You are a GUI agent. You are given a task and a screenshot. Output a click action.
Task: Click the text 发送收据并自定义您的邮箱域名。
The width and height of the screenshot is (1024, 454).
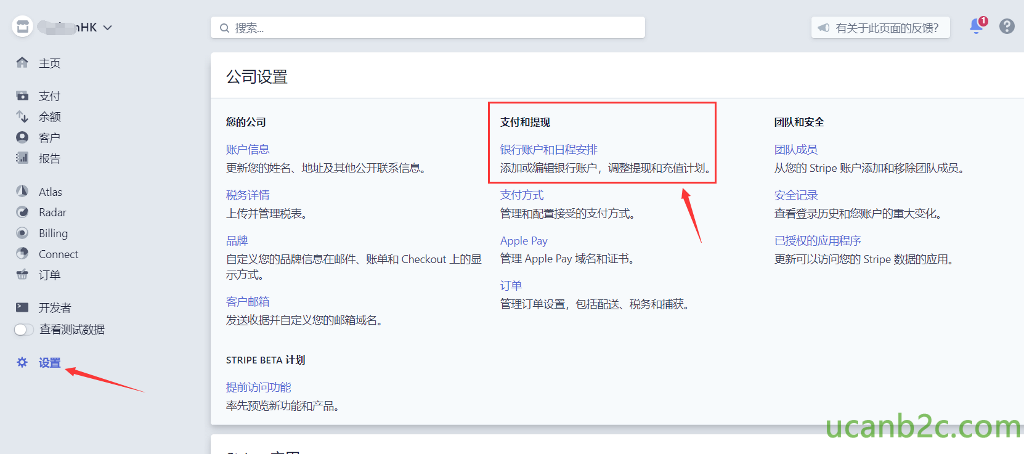point(304,319)
